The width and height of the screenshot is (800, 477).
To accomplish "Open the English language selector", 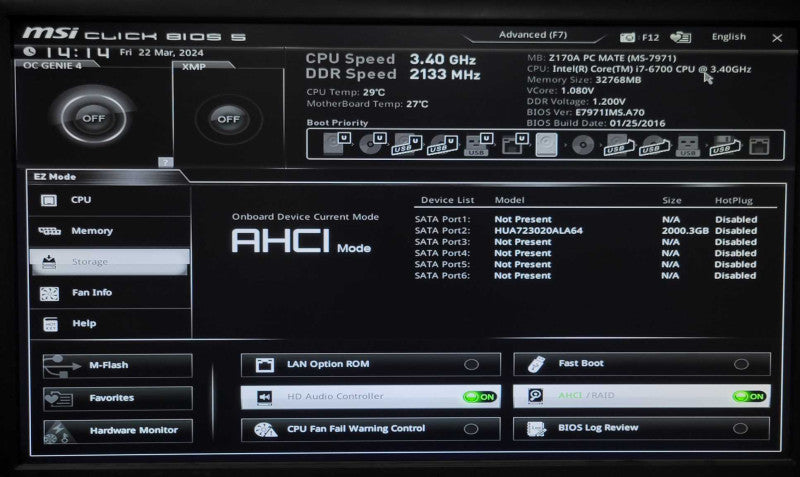I will coord(729,37).
